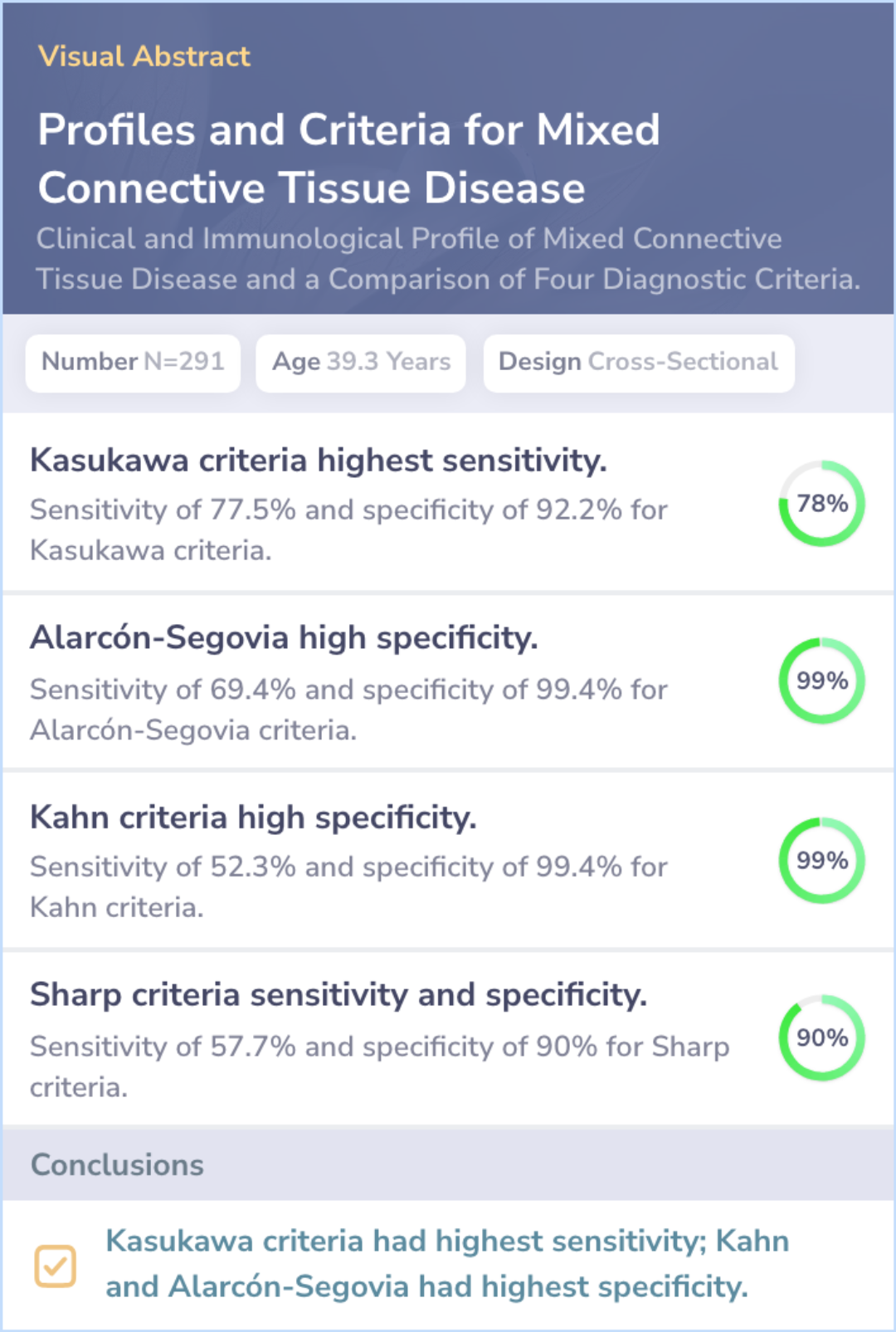Open the Conclusions section header
This screenshot has height=1332, width=896.
(117, 1164)
